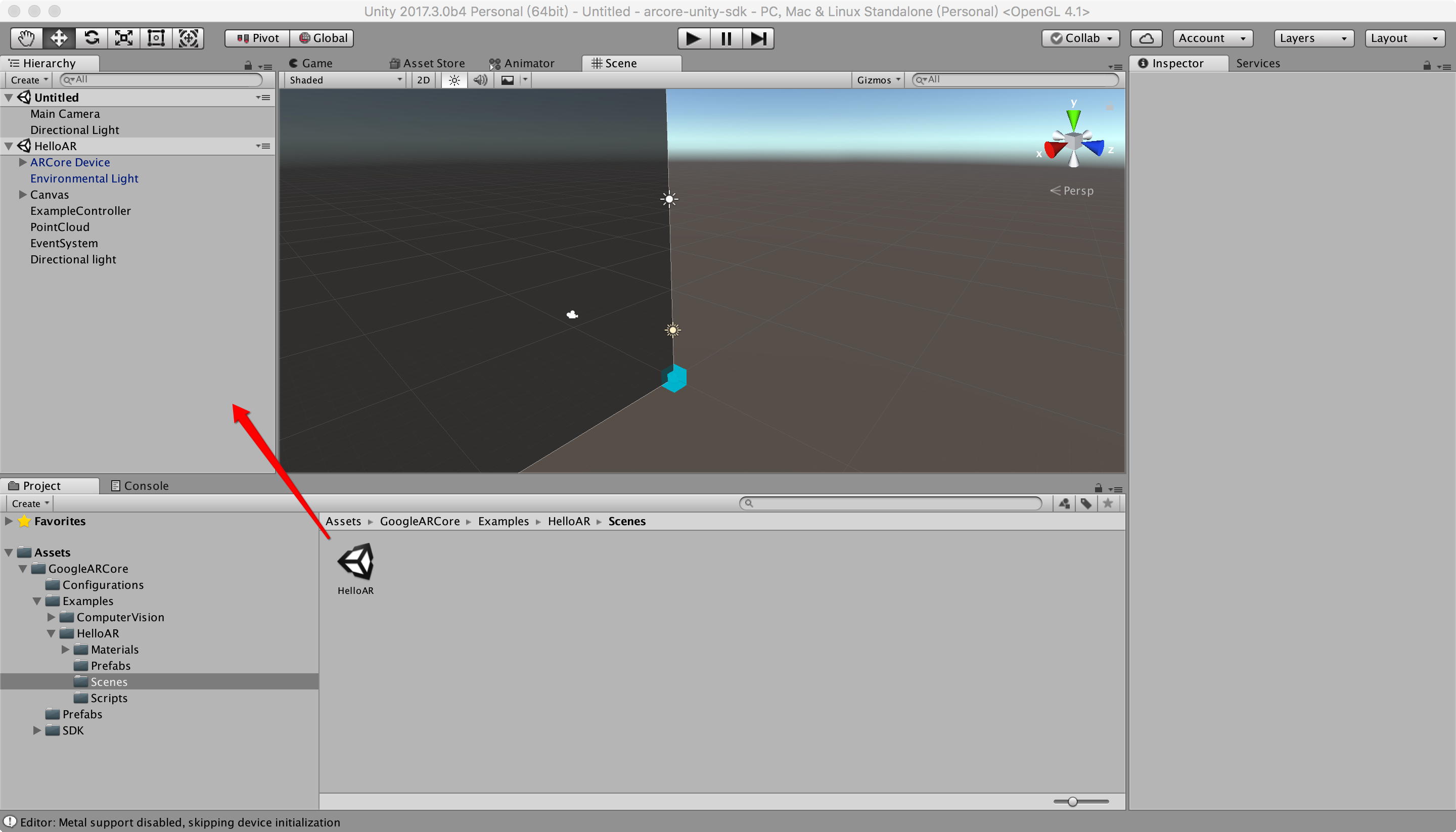Select the Scale tool
Image resolution: width=1456 pixels, height=832 pixels.
click(123, 38)
